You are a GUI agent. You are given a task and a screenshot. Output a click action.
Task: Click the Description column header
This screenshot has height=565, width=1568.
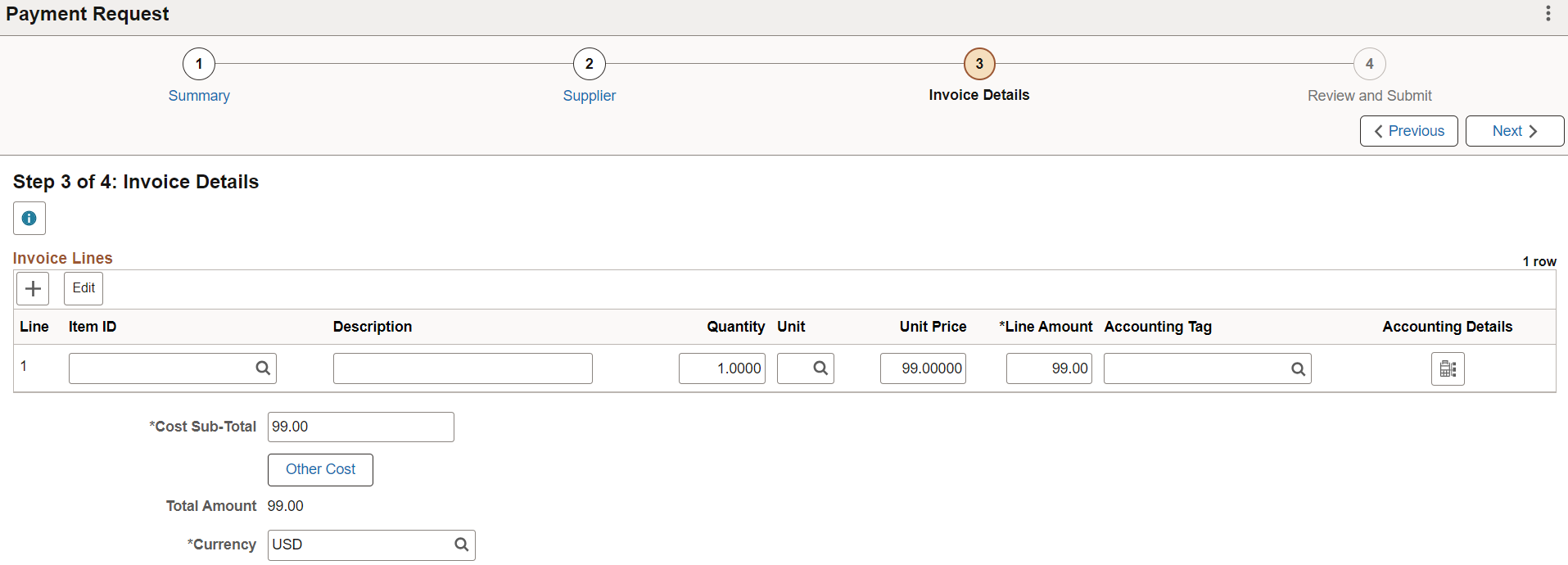[373, 327]
